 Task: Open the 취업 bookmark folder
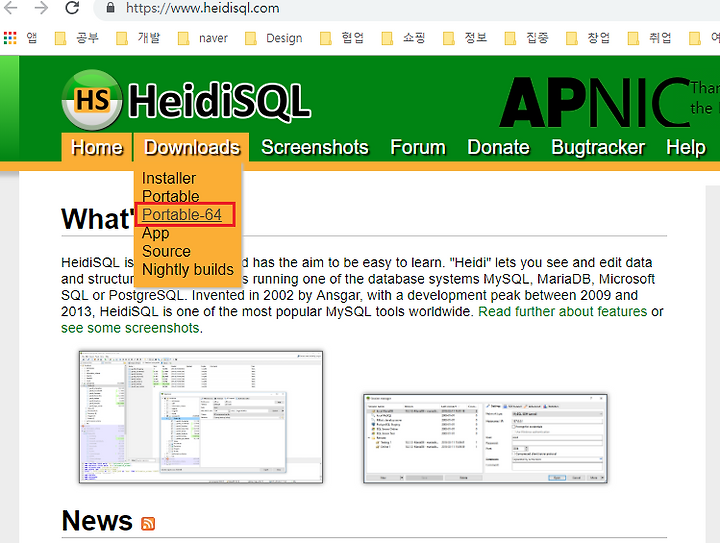pyautogui.click(x=650, y=38)
